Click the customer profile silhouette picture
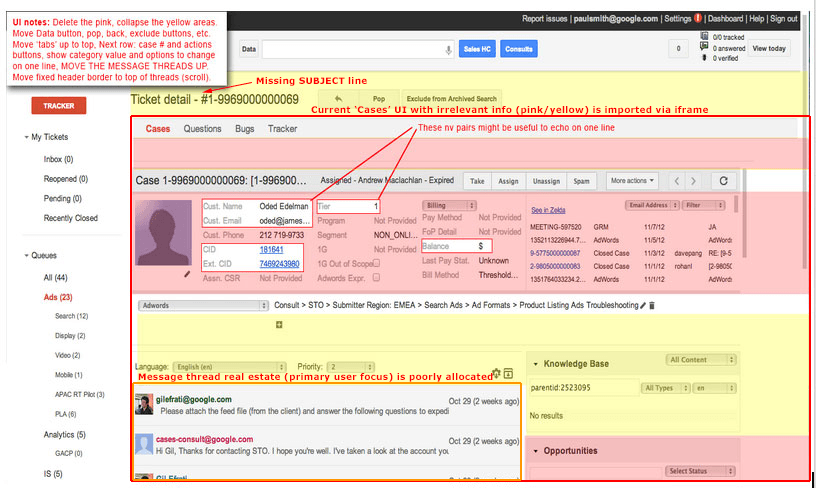Viewport: 816px width, 488px height. pyautogui.click(x=163, y=233)
